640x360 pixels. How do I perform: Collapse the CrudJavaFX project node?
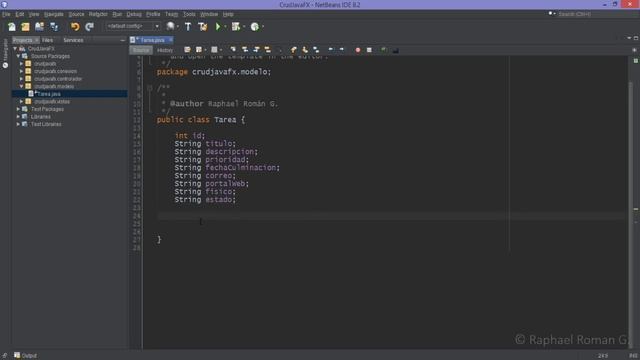pyautogui.click(x=15, y=49)
